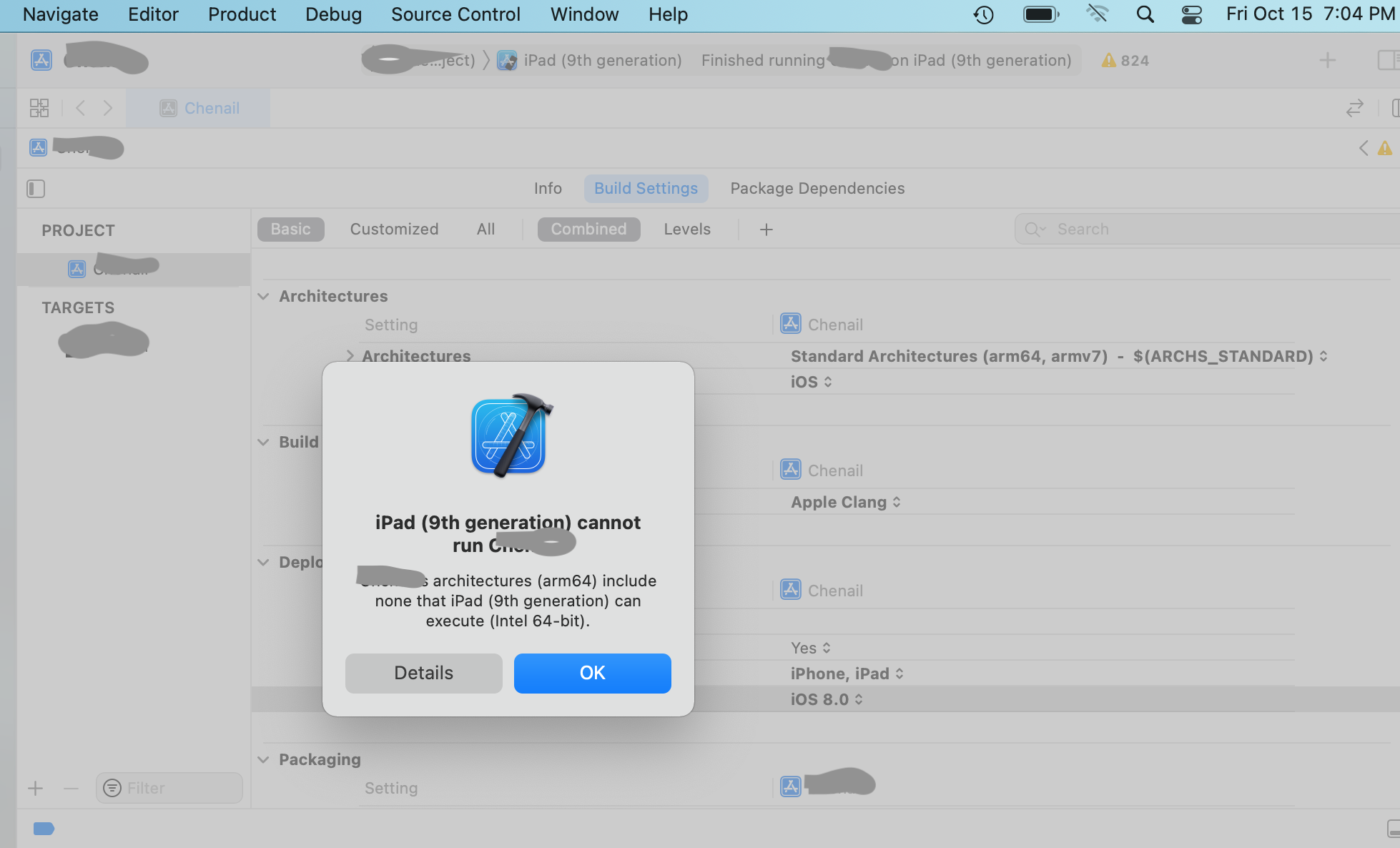
Task: Click the yellow warning triangle in jump bar
Action: [1385, 148]
